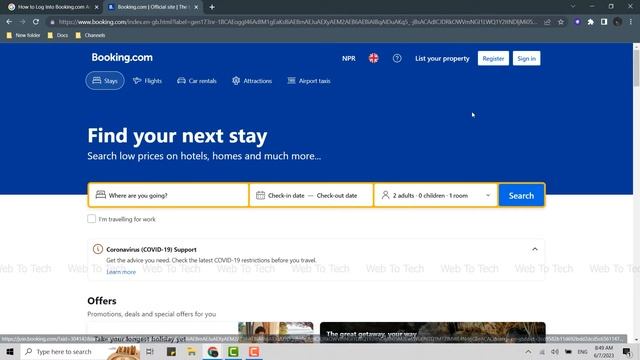Open the Car rentals tab

click(197, 81)
